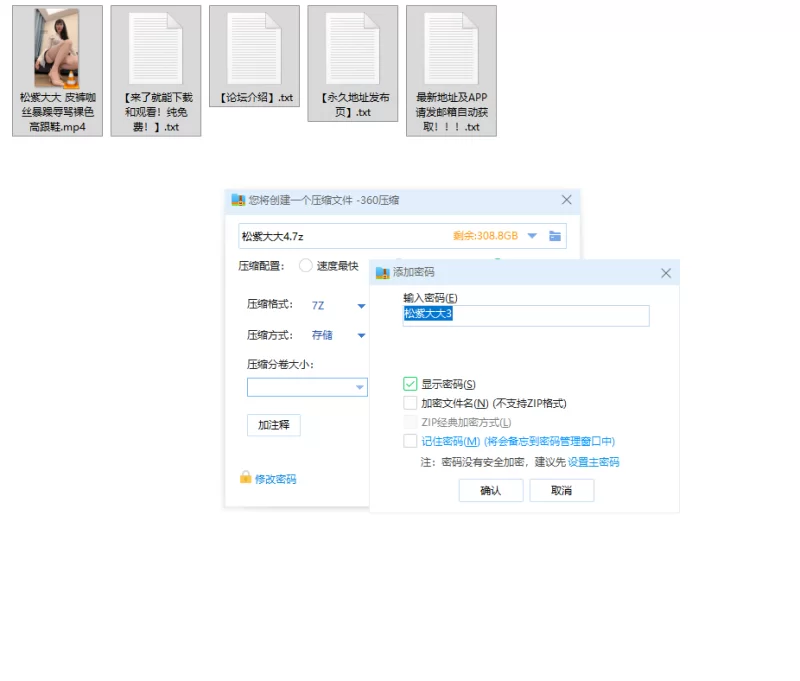
Task: Click the lock icon beside 修改密码
Action: tap(245, 477)
